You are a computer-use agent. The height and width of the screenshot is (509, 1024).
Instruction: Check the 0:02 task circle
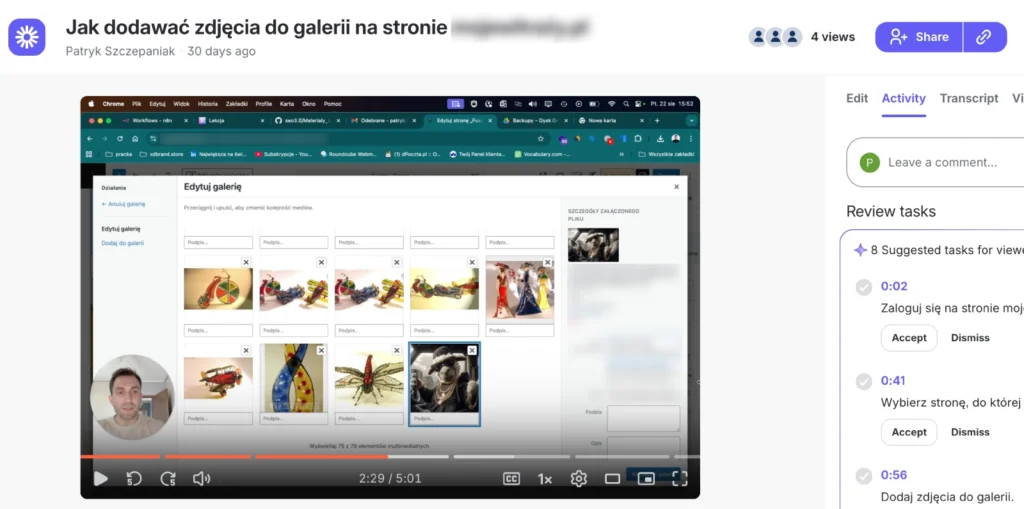click(864, 287)
